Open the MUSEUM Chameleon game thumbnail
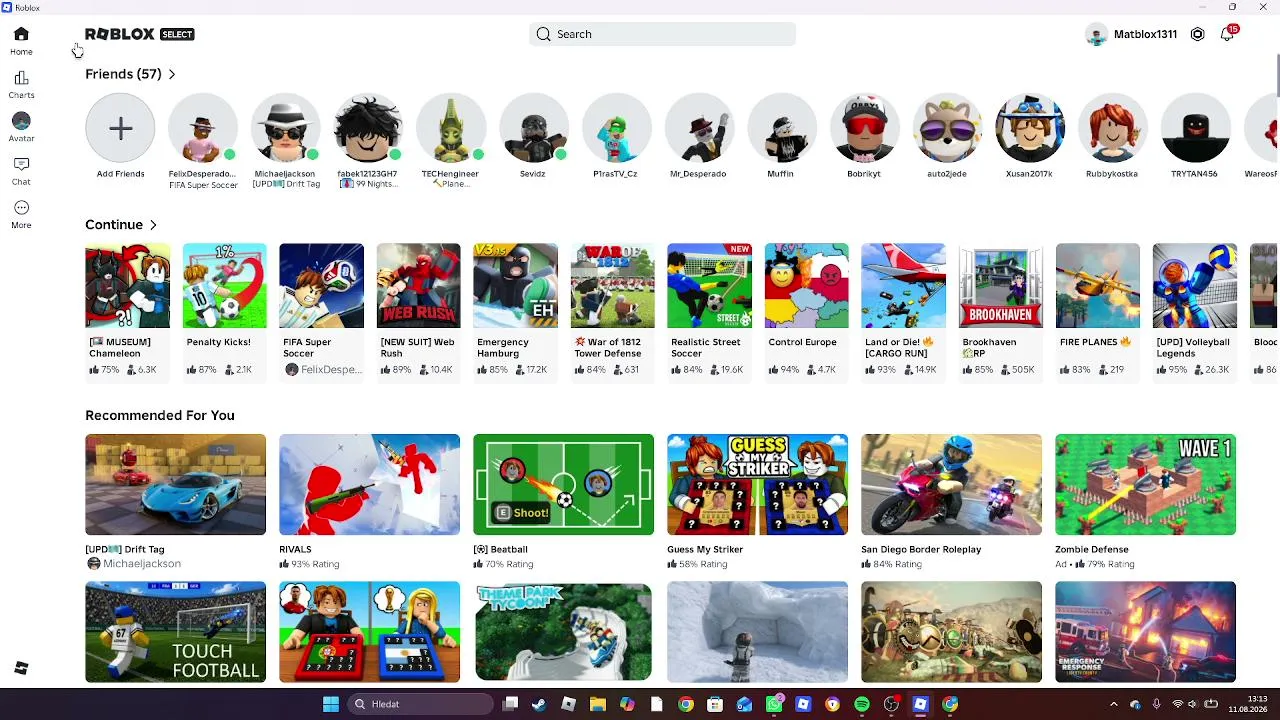Viewport: 1280px width, 720px height. (127, 286)
